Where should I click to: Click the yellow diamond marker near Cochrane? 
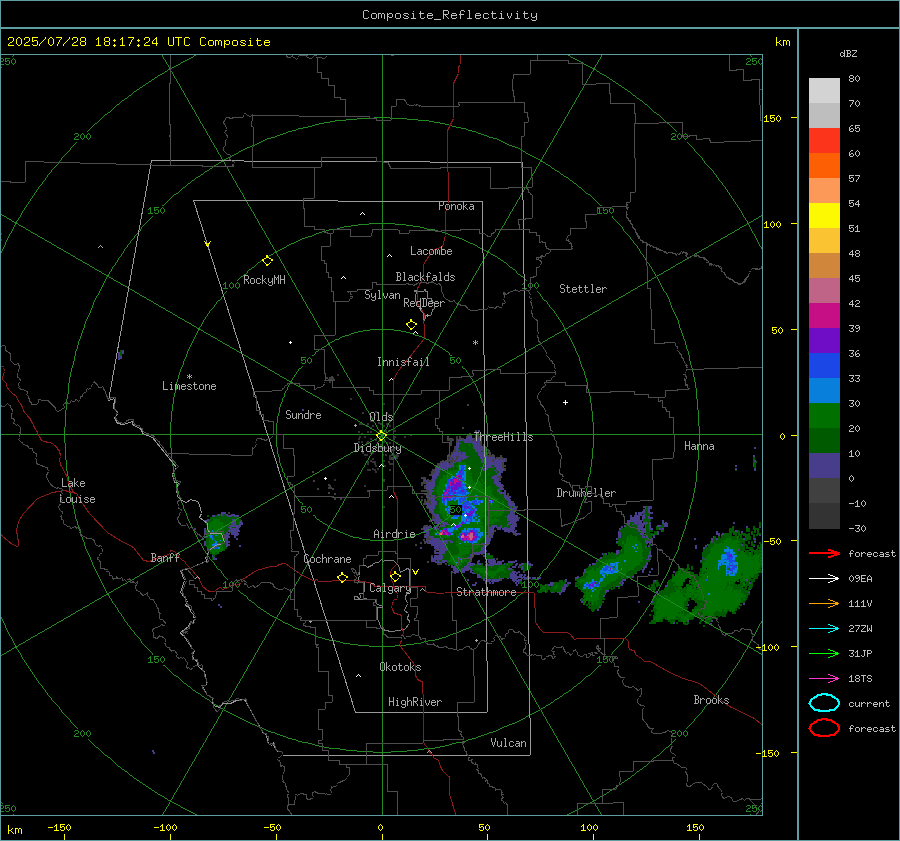343,577
